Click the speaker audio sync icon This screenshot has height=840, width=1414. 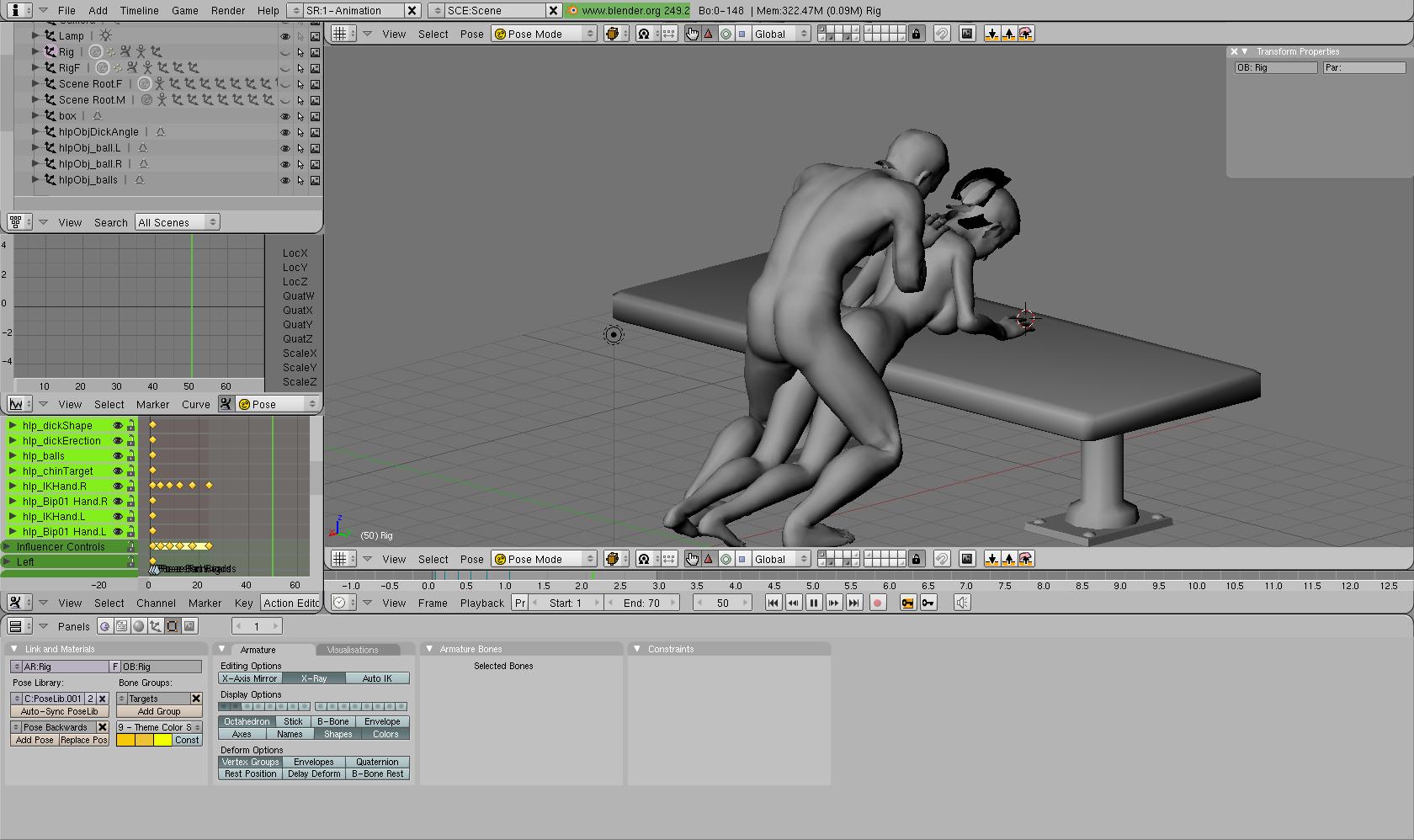[962, 603]
